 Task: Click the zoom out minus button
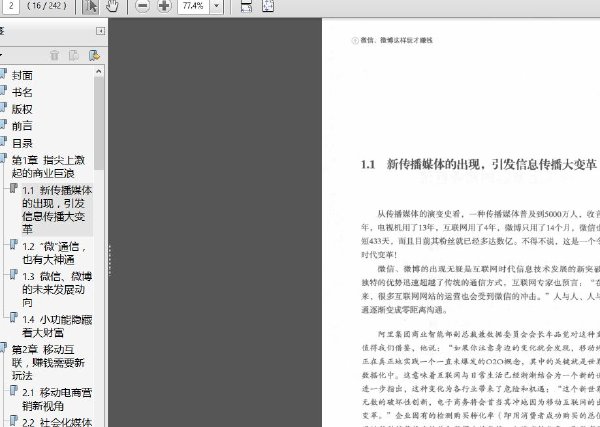click(142, 6)
